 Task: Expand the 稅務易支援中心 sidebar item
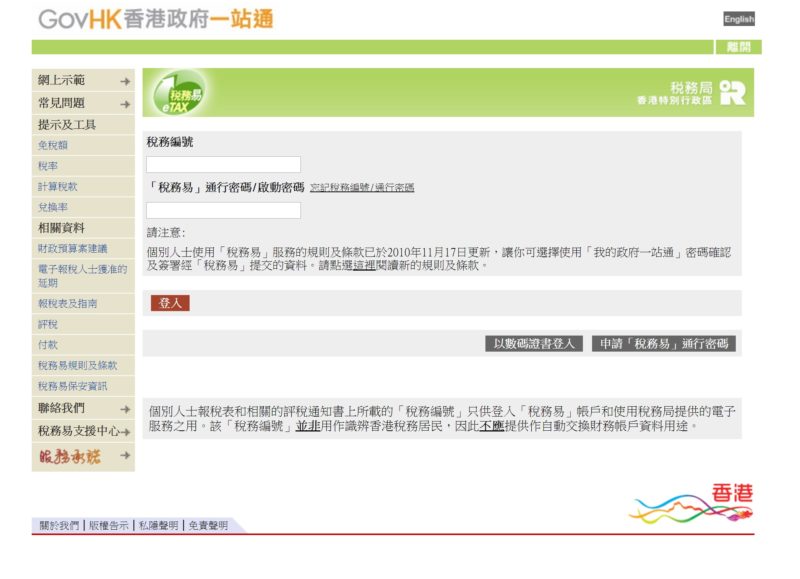tap(84, 432)
